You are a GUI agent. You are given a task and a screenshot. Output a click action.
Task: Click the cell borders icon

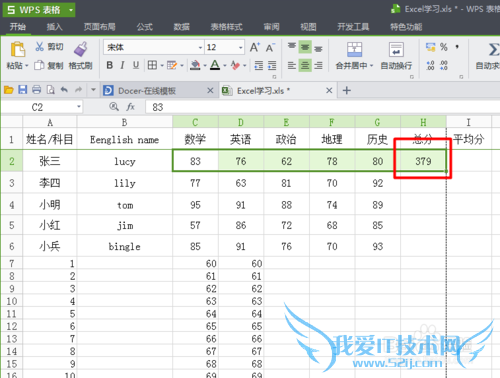(152, 65)
